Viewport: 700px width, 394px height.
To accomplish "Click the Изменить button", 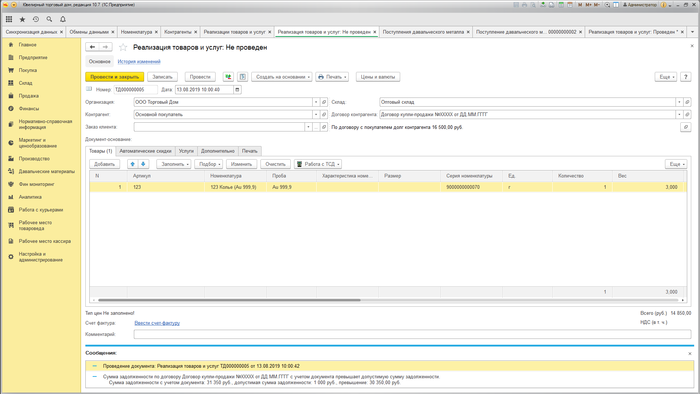I will click(x=242, y=164).
